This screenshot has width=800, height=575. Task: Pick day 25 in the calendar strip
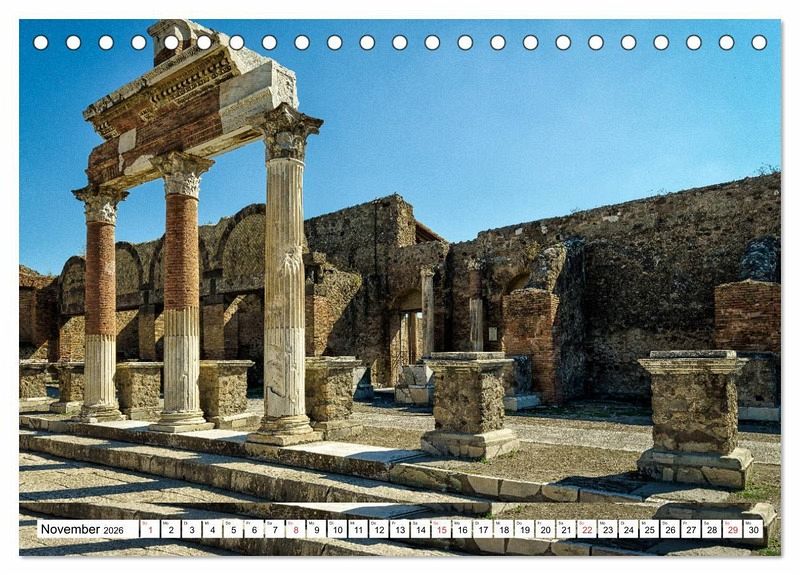pyautogui.click(x=649, y=529)
